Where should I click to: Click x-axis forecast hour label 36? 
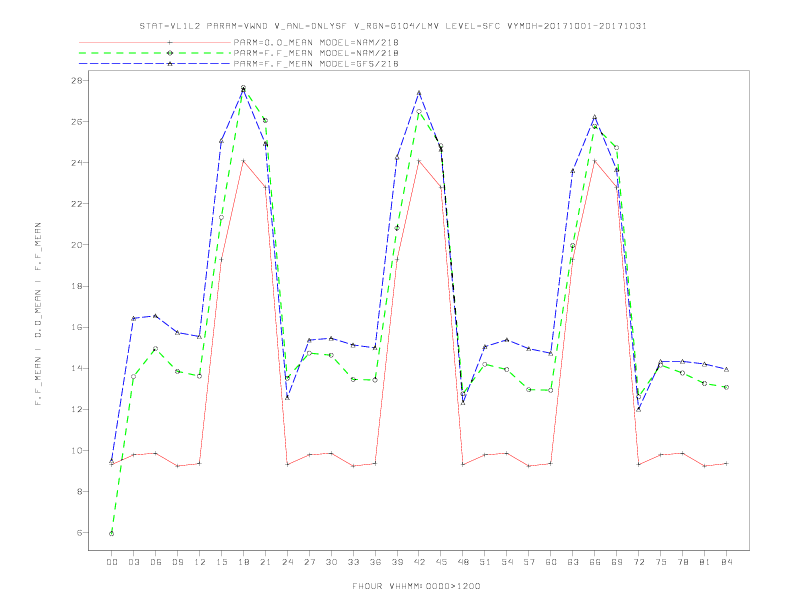point(375,562)
